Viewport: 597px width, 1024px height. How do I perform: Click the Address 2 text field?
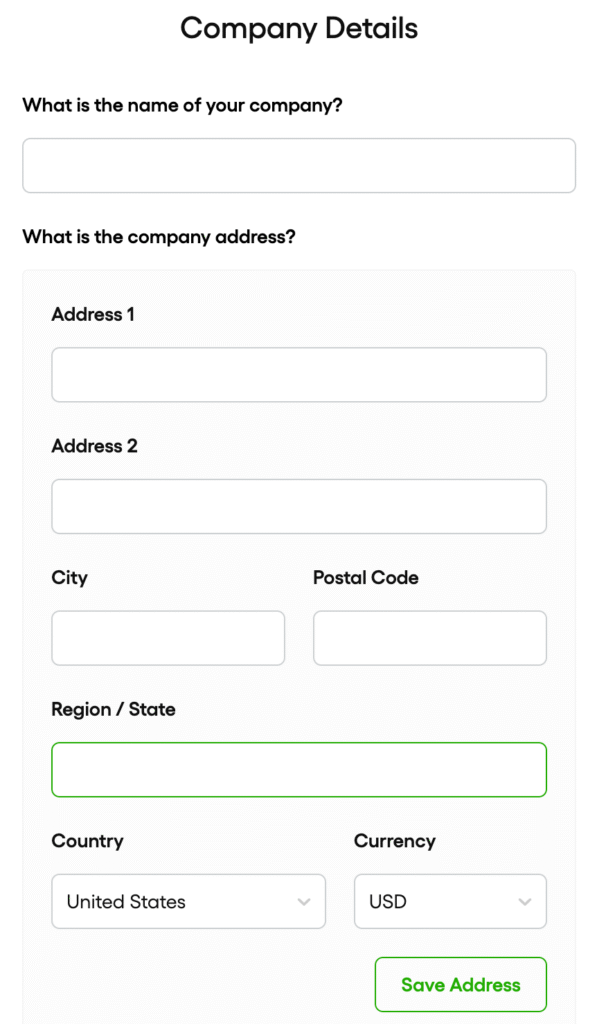298,506
